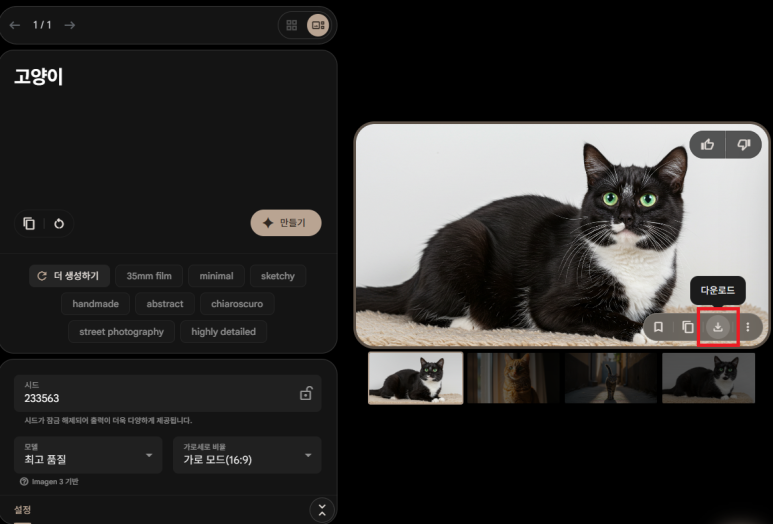This screenshot has height=524, width=773.
Task: Select the 35mm film style chip
Action: pos(149,276)
